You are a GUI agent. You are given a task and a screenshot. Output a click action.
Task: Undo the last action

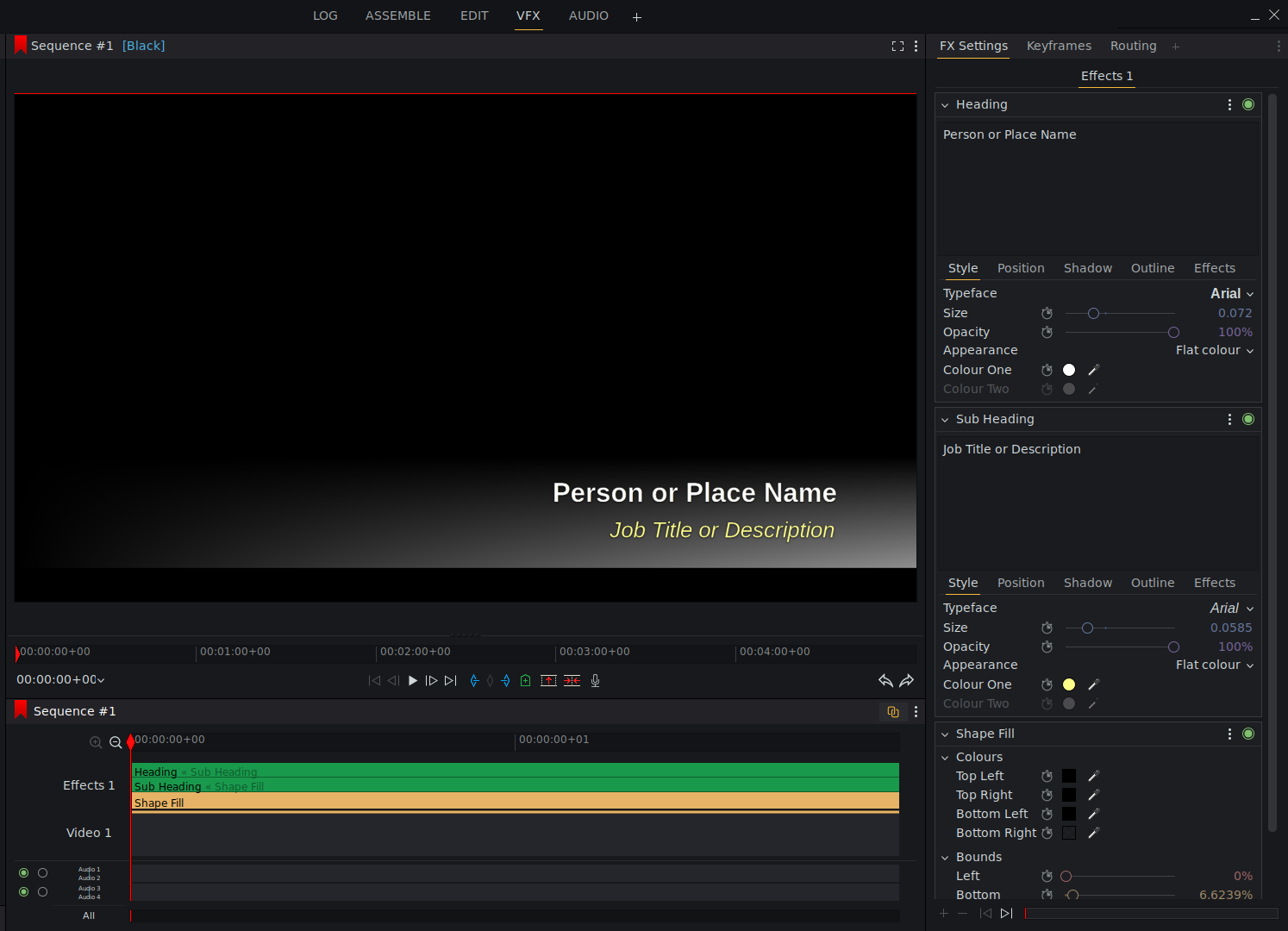click(x=885, y=681)
